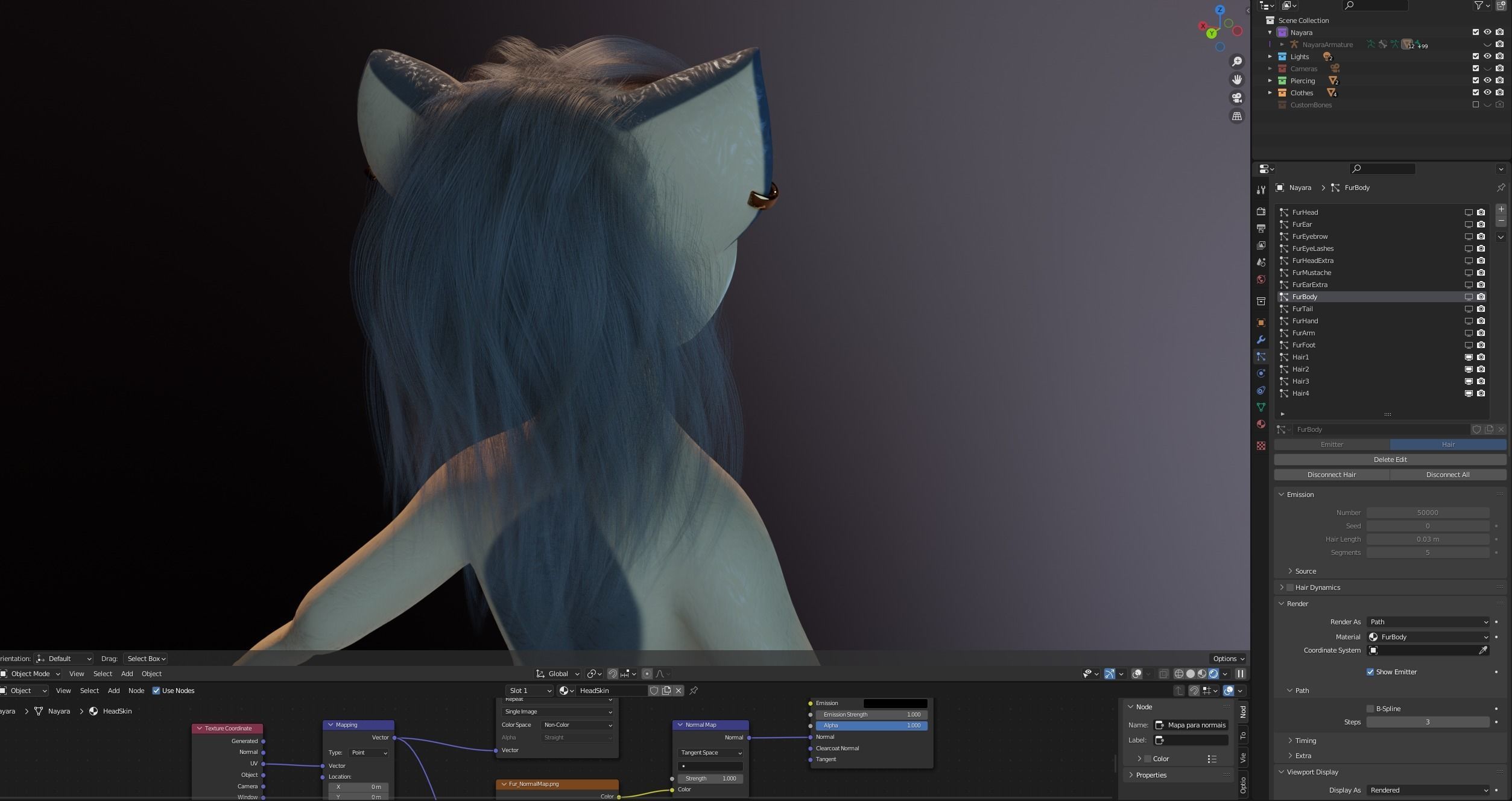Click Delete Edit button
Image resolution: width=1512 pixels, height=801 pixels.
(x=1390, y=460)
